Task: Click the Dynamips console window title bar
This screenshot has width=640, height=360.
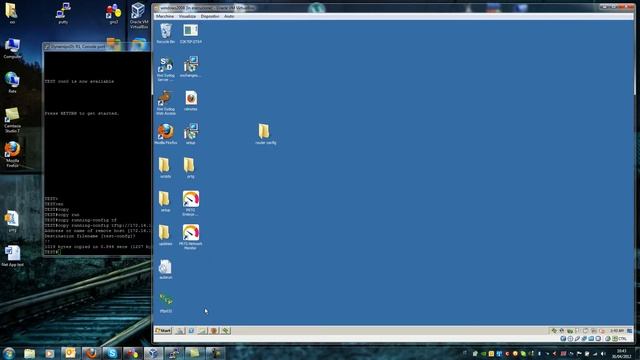Action: point(97,47)
